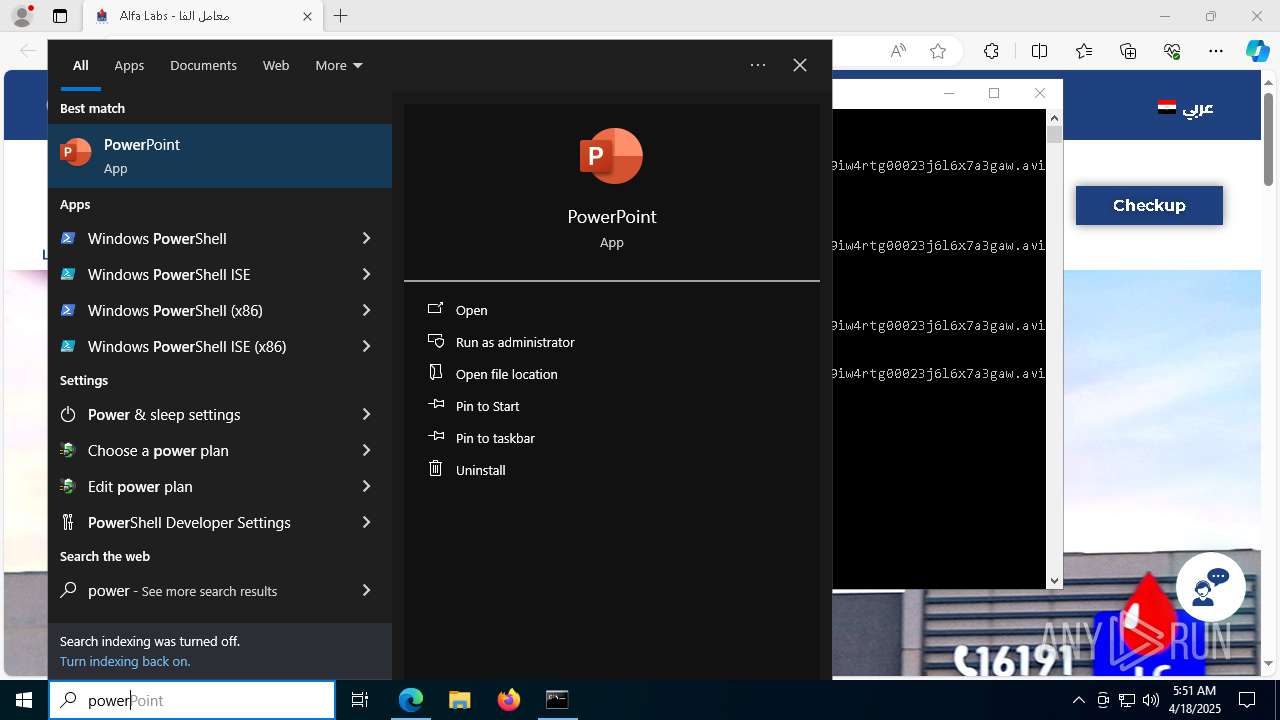Open search panel options ellipsis menu
Viewport: 1280px width, 720px height.
[x=758, y=65]
